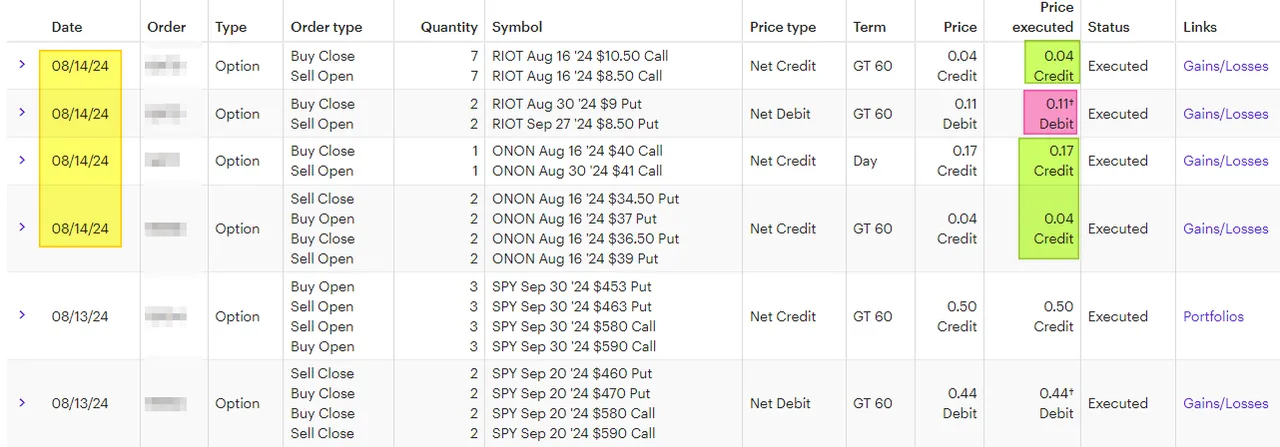Open Gains/Losses for SPY Sep 20 order

coord(1225,404)
